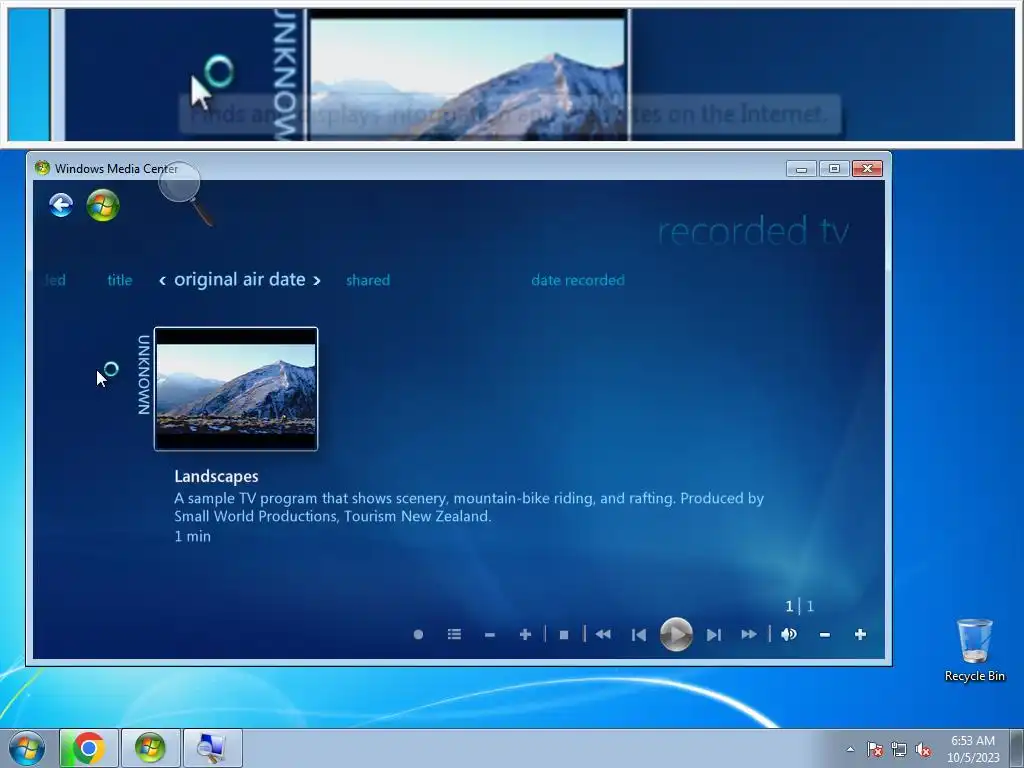Skip back to previous track button
The height and width of the screenshot is (768, 1024).
[x=639, y=635]
